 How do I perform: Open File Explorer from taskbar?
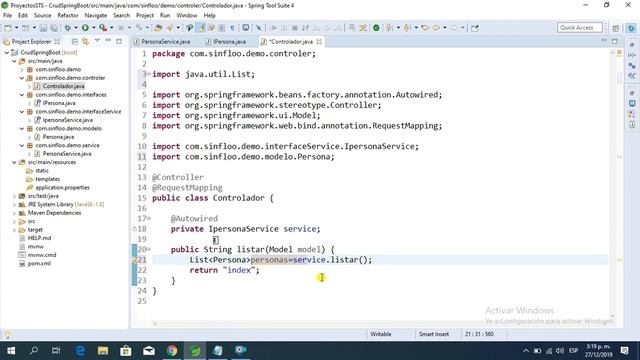(x=103, y=351)
